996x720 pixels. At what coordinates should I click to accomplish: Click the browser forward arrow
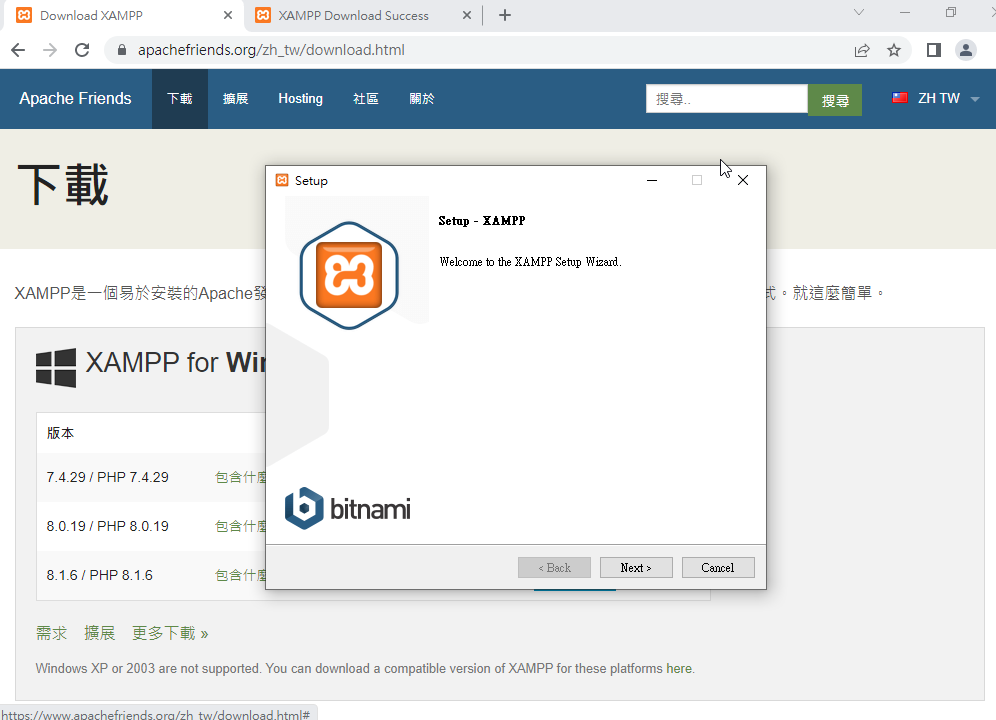(50, 50)
